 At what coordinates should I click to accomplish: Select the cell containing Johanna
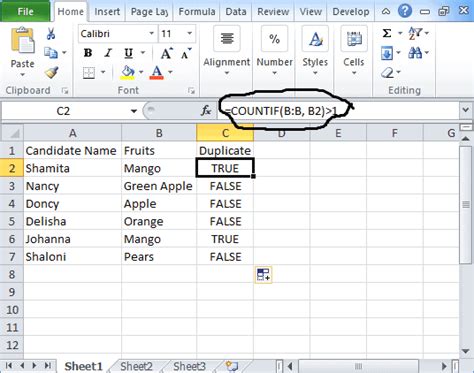73,239
